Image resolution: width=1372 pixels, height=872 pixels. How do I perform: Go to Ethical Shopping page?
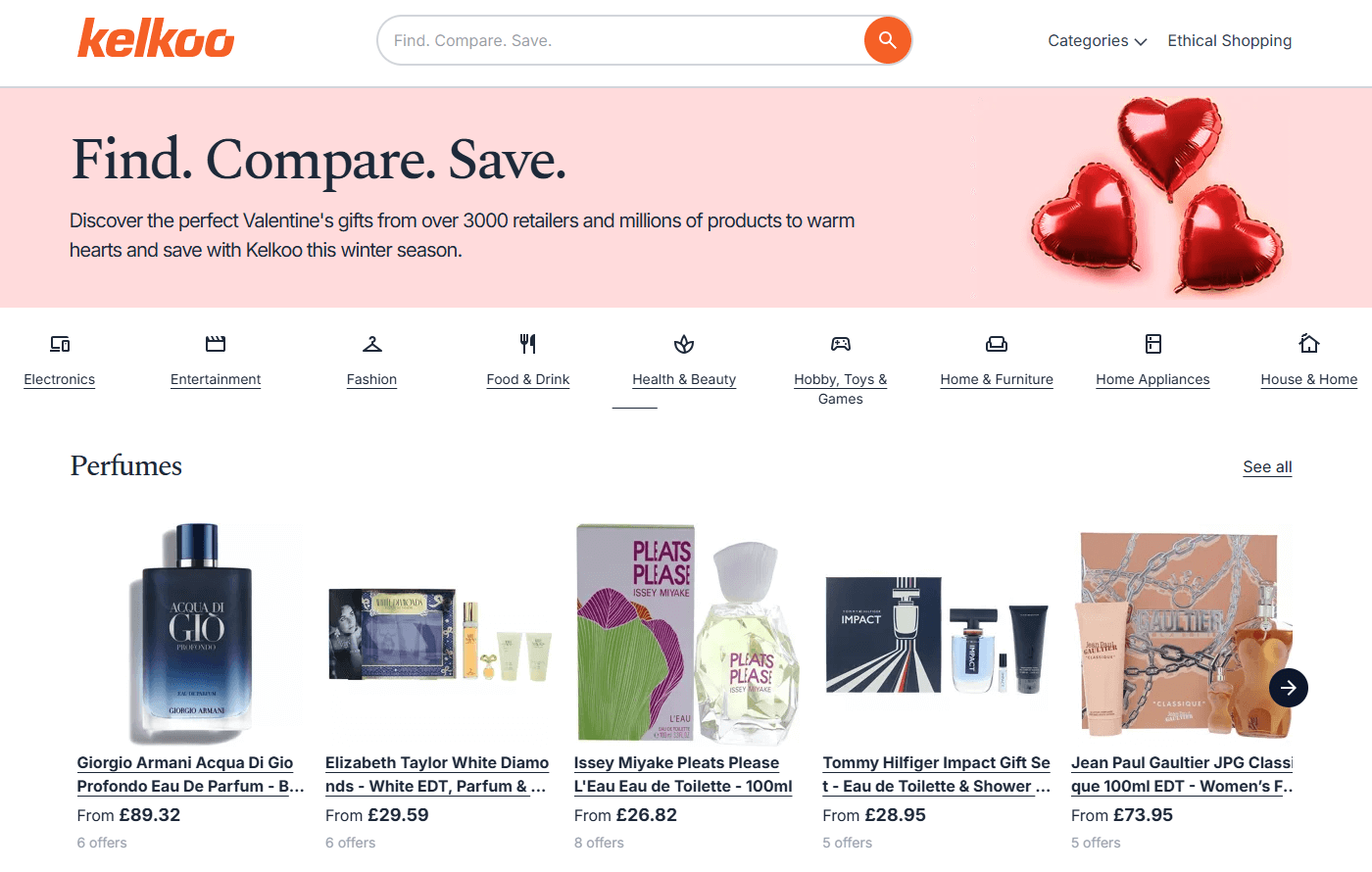click(x=1229, y=41)
